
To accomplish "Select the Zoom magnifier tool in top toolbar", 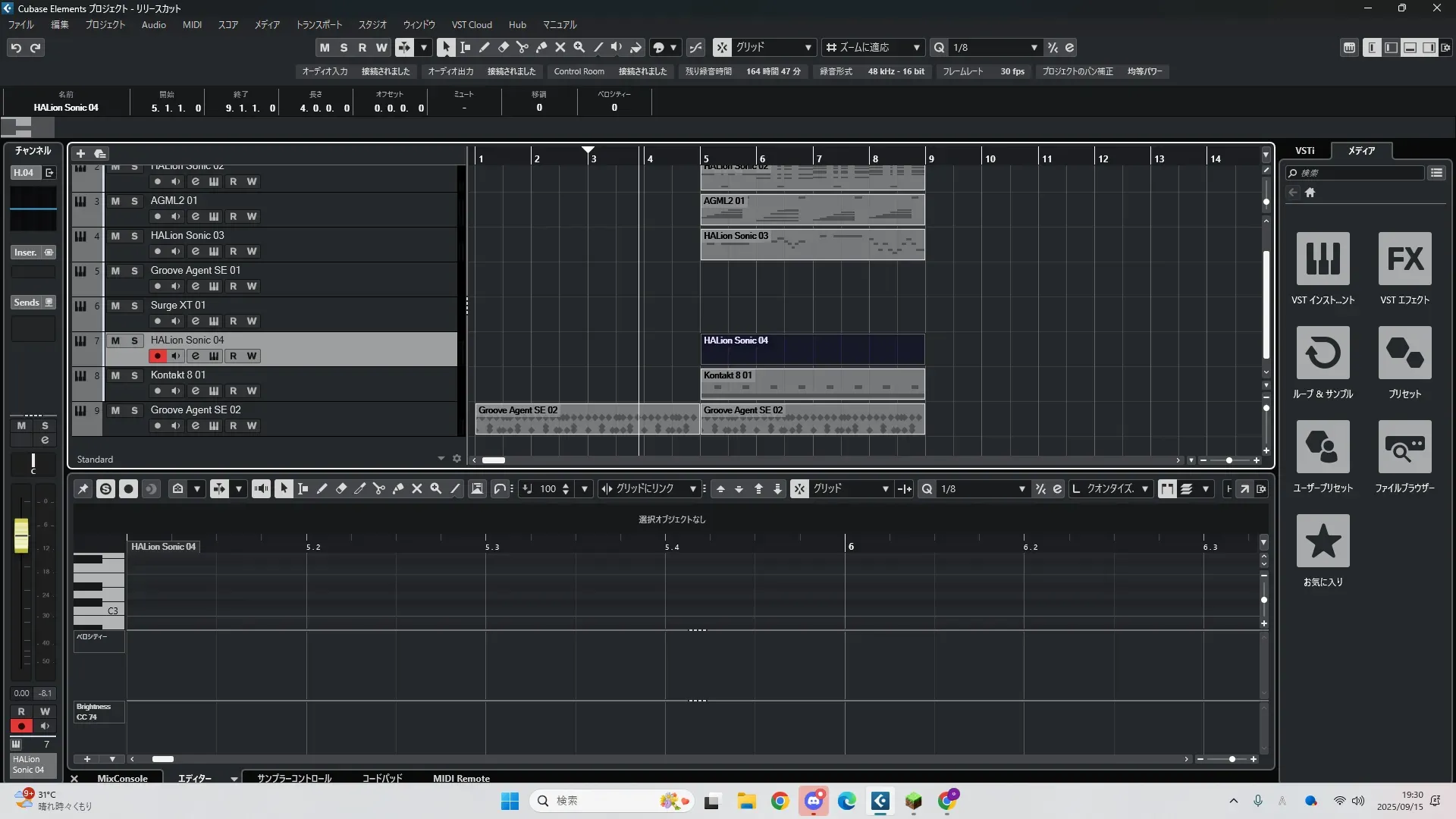I will [x=579, y=47].
